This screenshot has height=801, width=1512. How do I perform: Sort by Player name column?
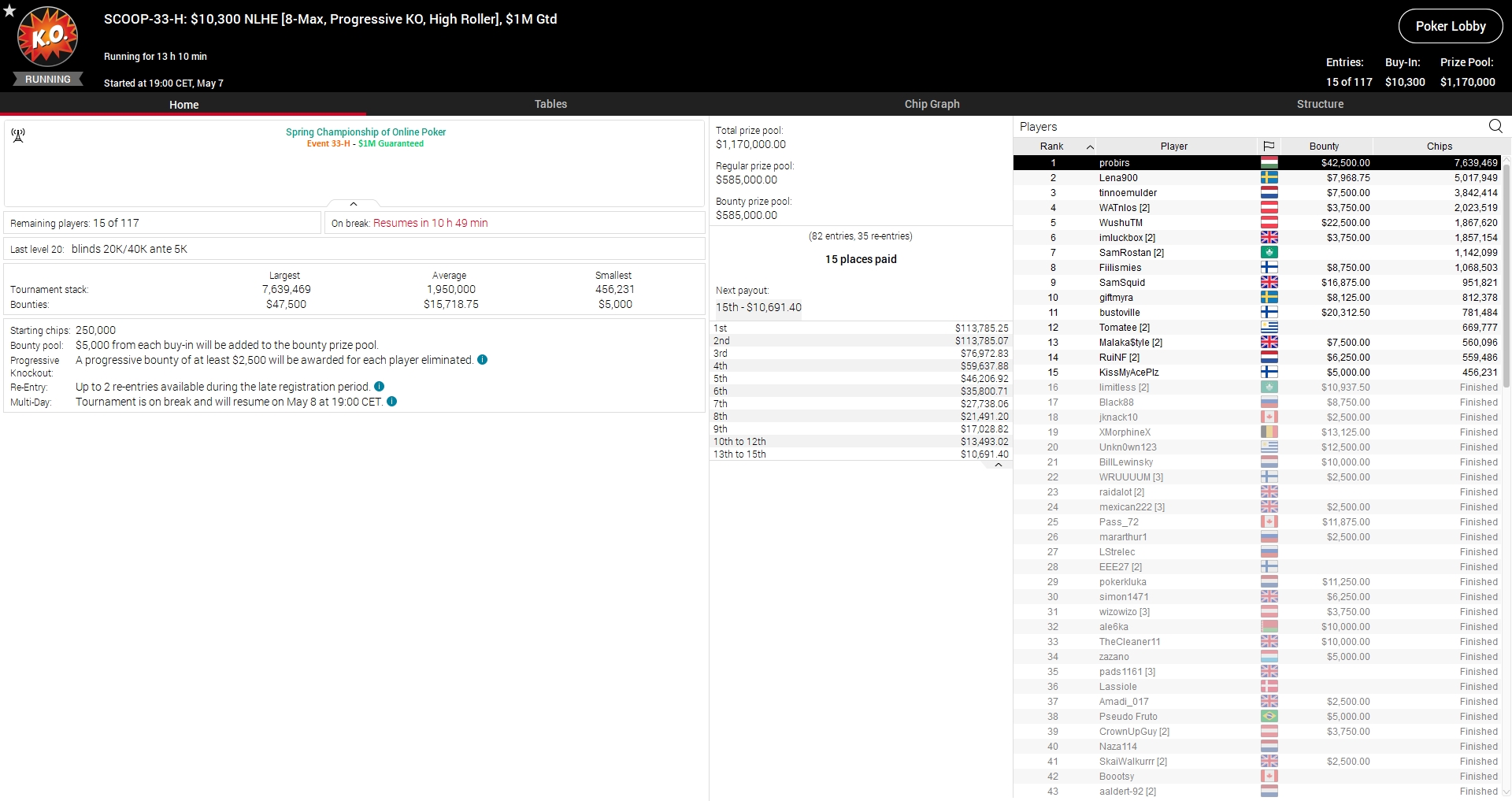[x=1173, y=146]
